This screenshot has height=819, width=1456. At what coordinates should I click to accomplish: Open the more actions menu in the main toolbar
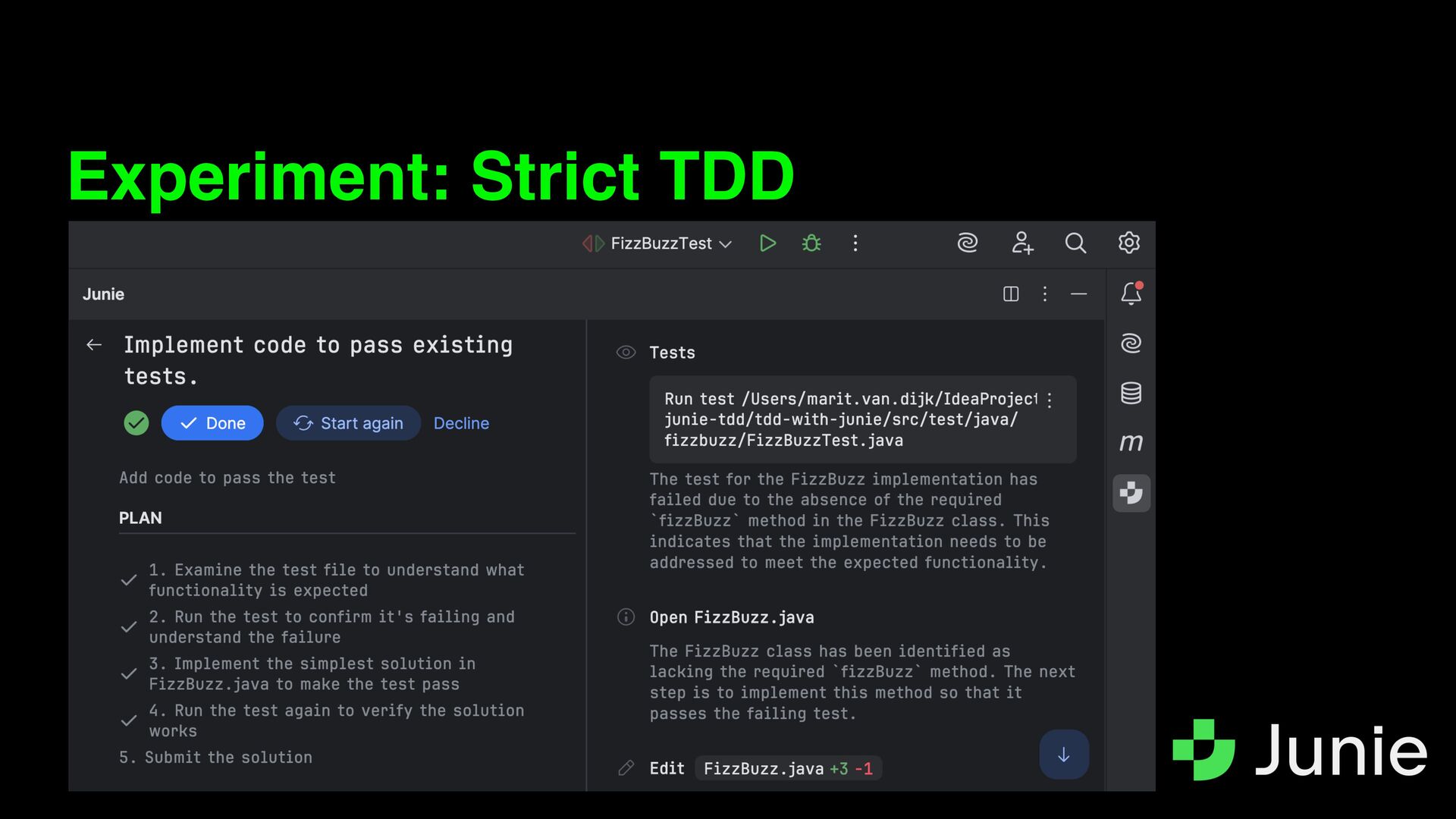(x=855, y=243)
